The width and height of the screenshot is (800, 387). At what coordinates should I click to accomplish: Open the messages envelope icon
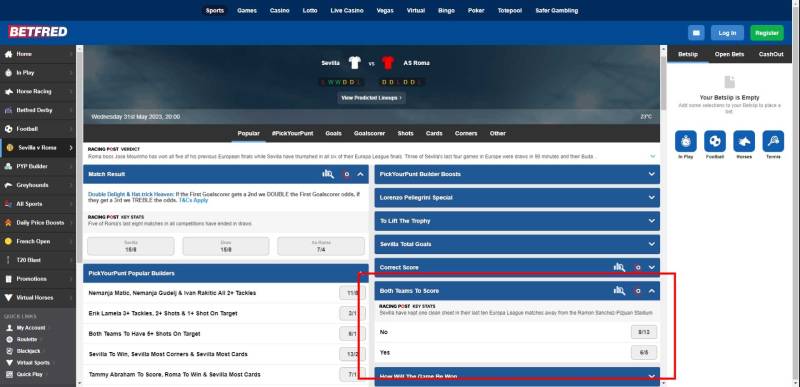[x=696, y=33]
